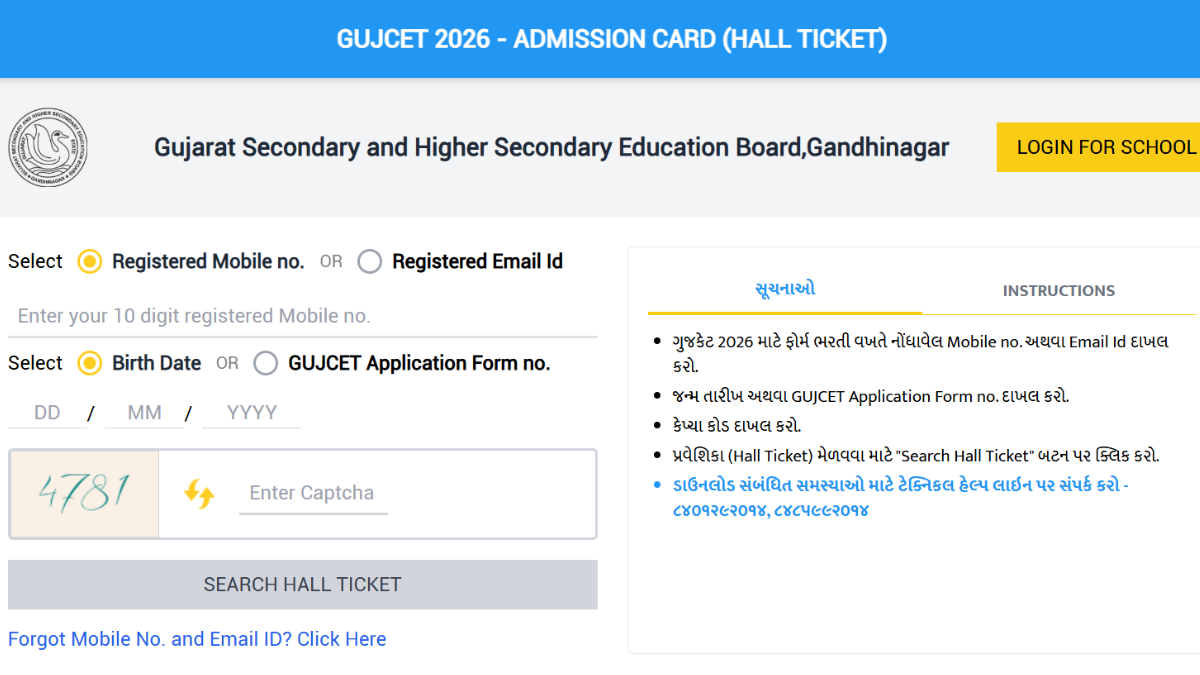Click the MM month input field
The image size is (1200, 675).
click(x=144, y=413)
